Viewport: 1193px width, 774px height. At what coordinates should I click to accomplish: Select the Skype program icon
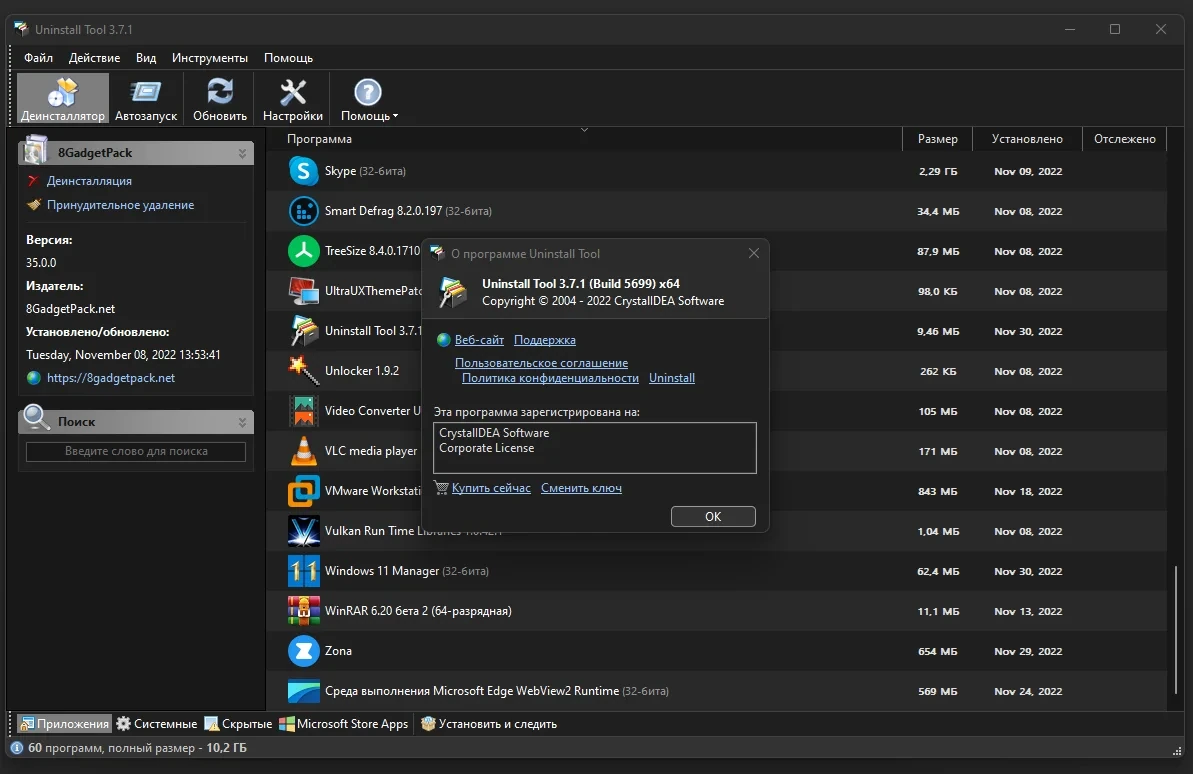(304, 170)
